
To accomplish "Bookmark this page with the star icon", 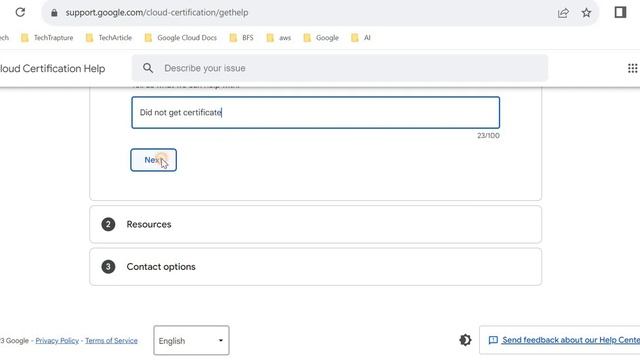I will coord(586,13).
